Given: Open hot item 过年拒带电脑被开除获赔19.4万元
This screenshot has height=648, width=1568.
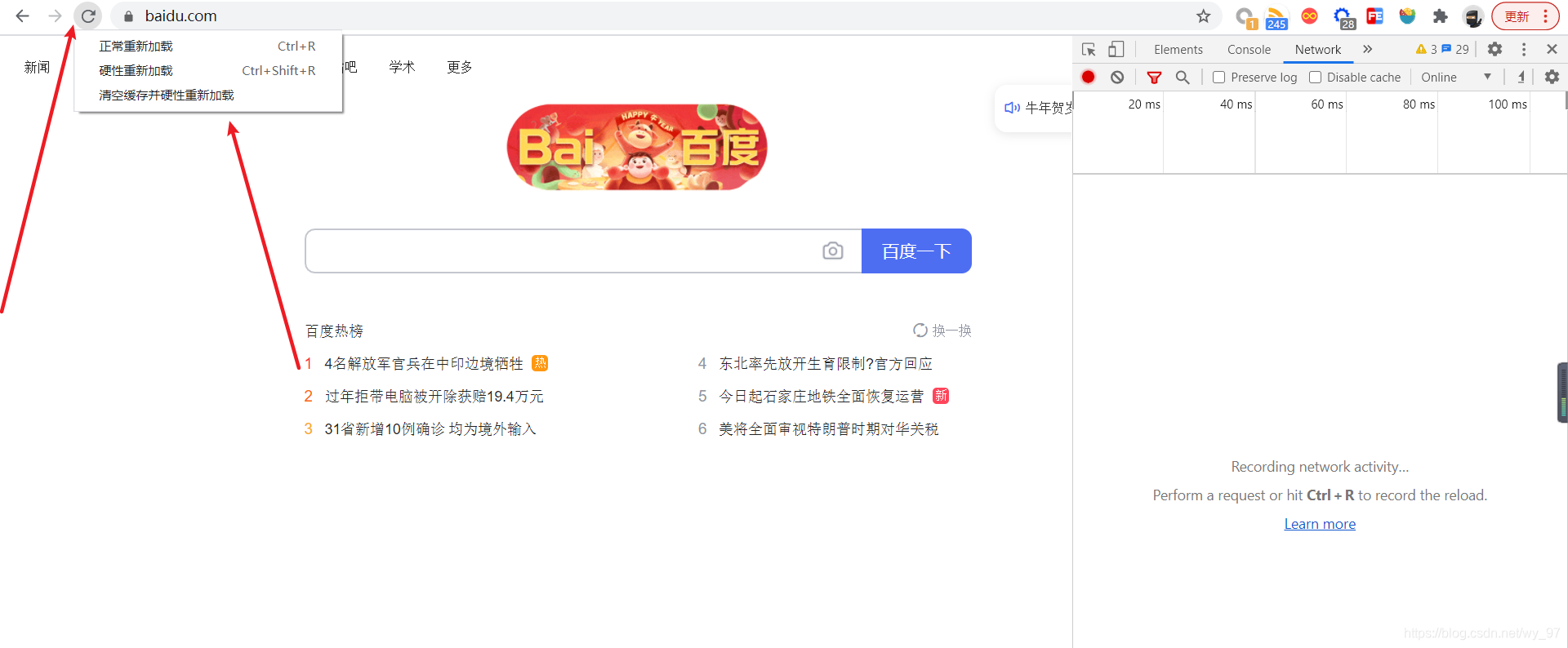Looking at the screenshot, I should click(434, 396).
